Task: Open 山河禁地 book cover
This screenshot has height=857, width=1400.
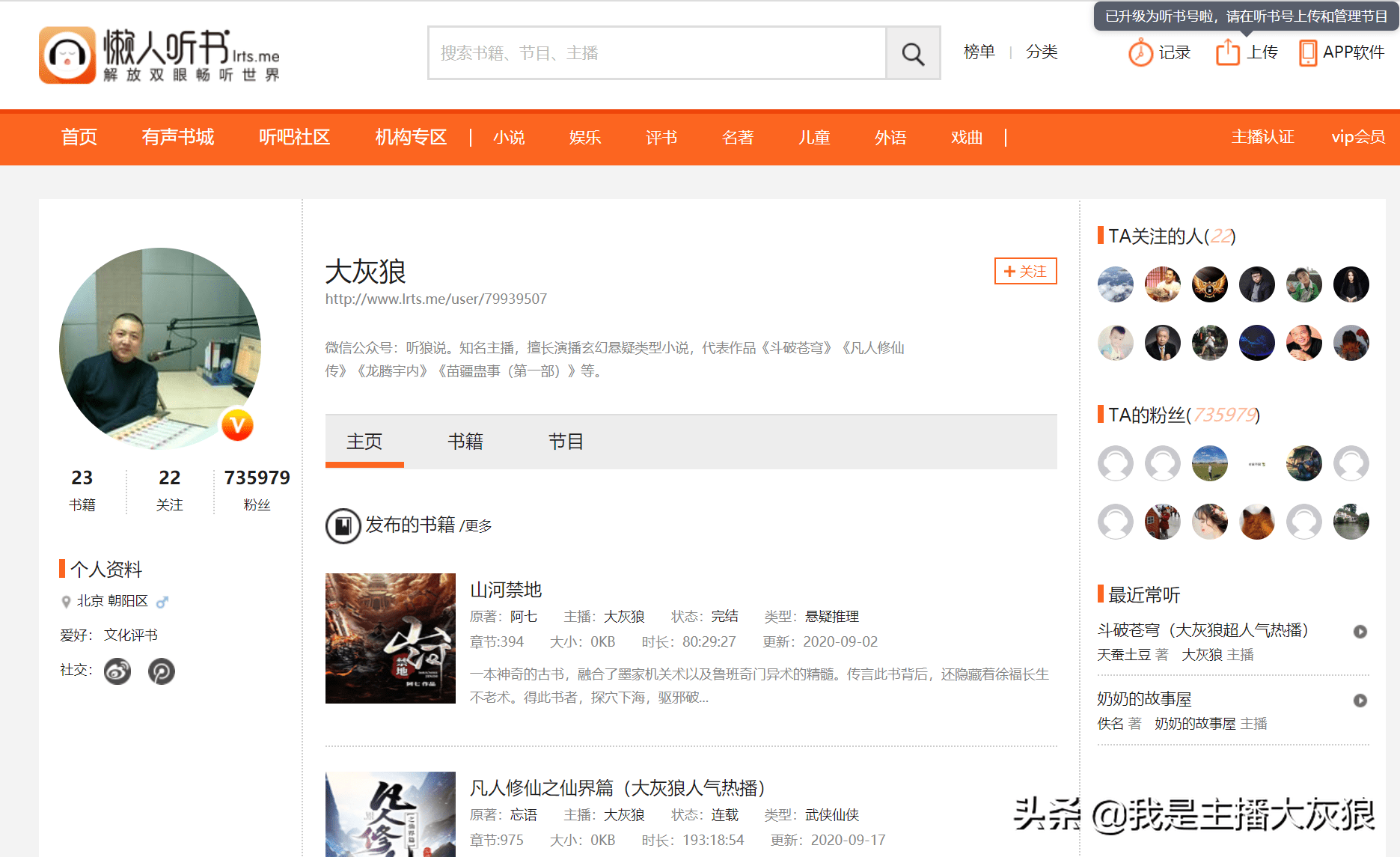Action: (391, 638)
